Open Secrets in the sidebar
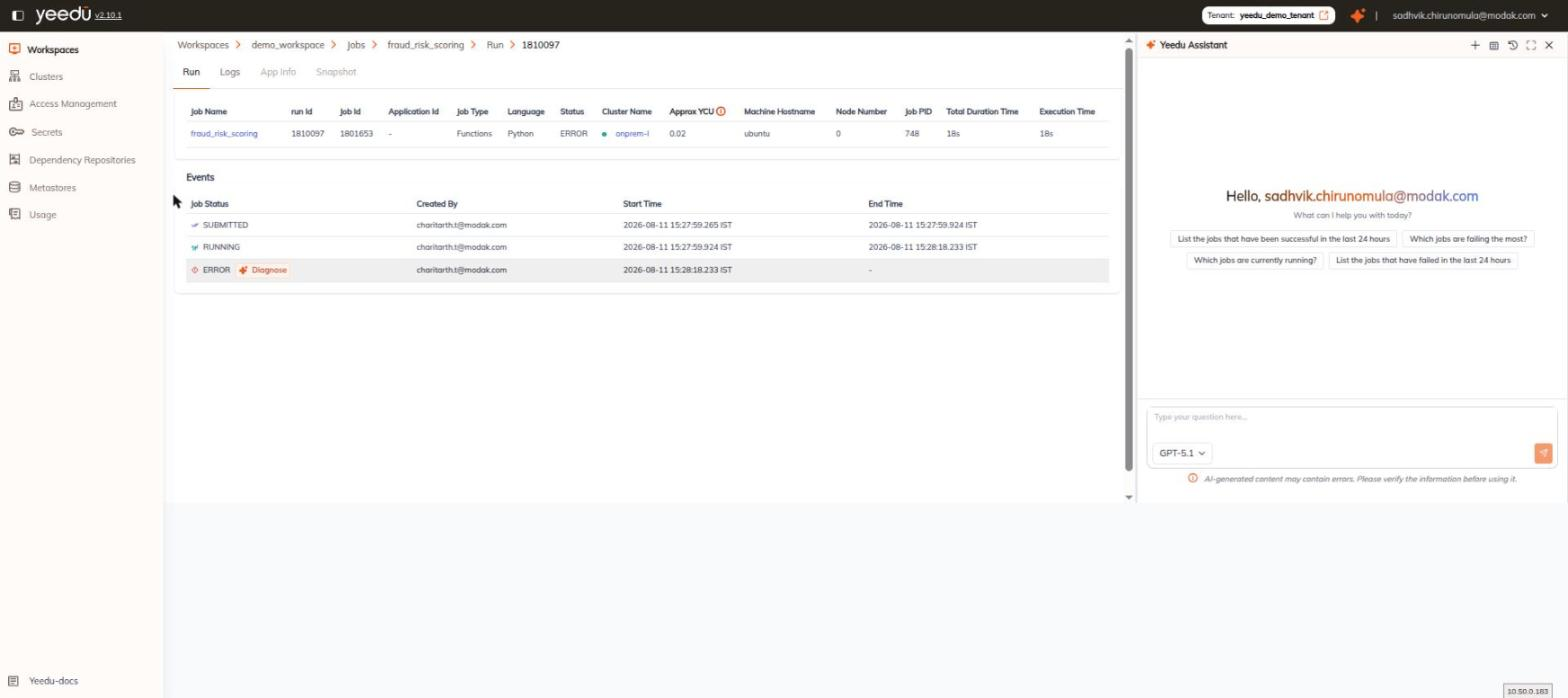1568x698 pixels. tap(46, 132)
